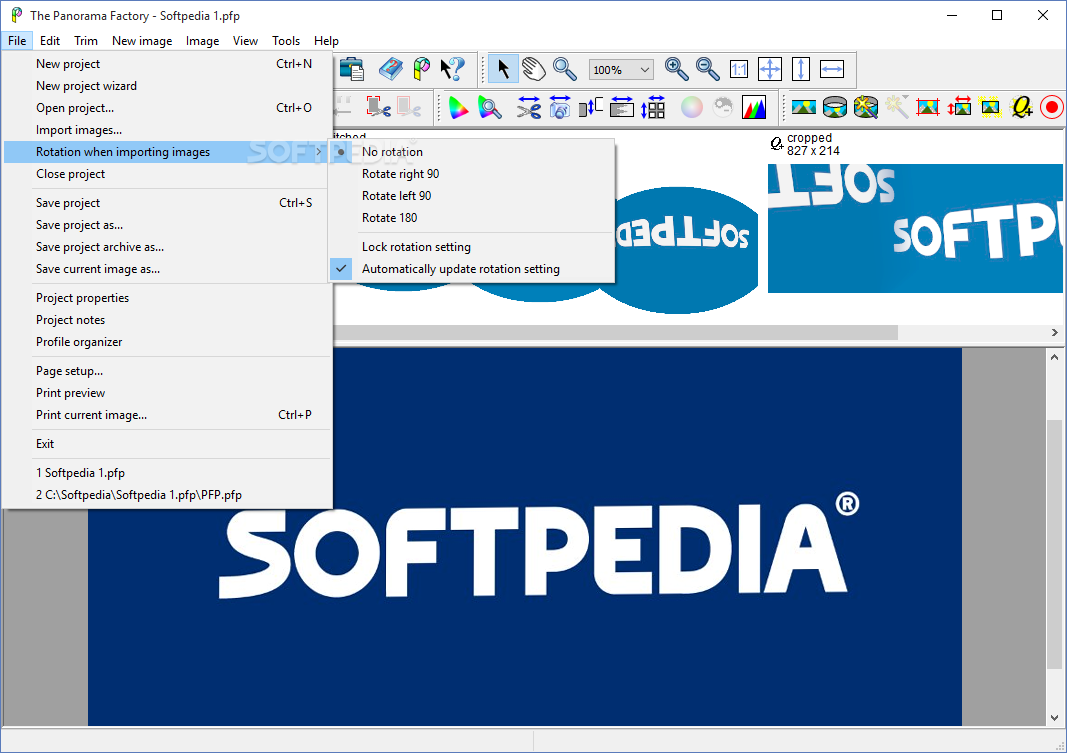Choose Save project archive as...

click(x=167, y=247)
